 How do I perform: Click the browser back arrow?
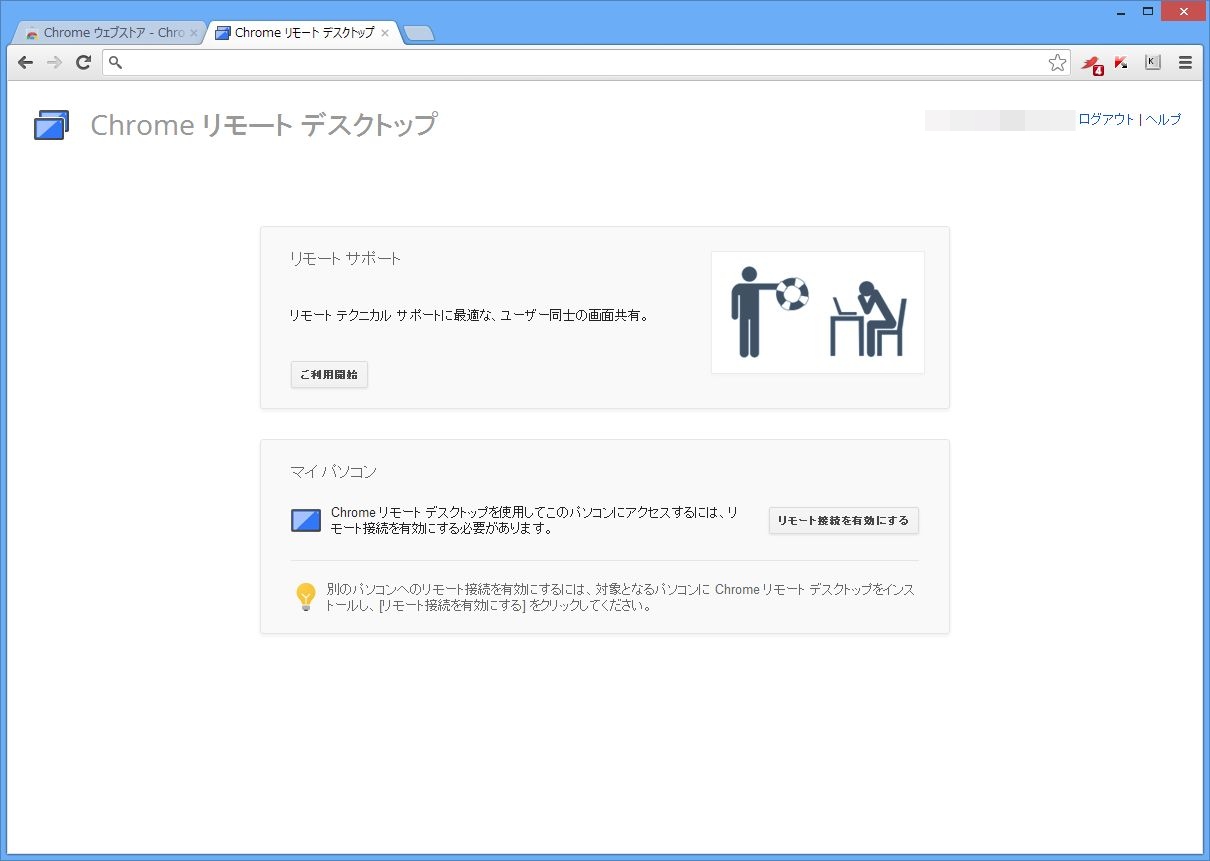[x=25, y=62]
